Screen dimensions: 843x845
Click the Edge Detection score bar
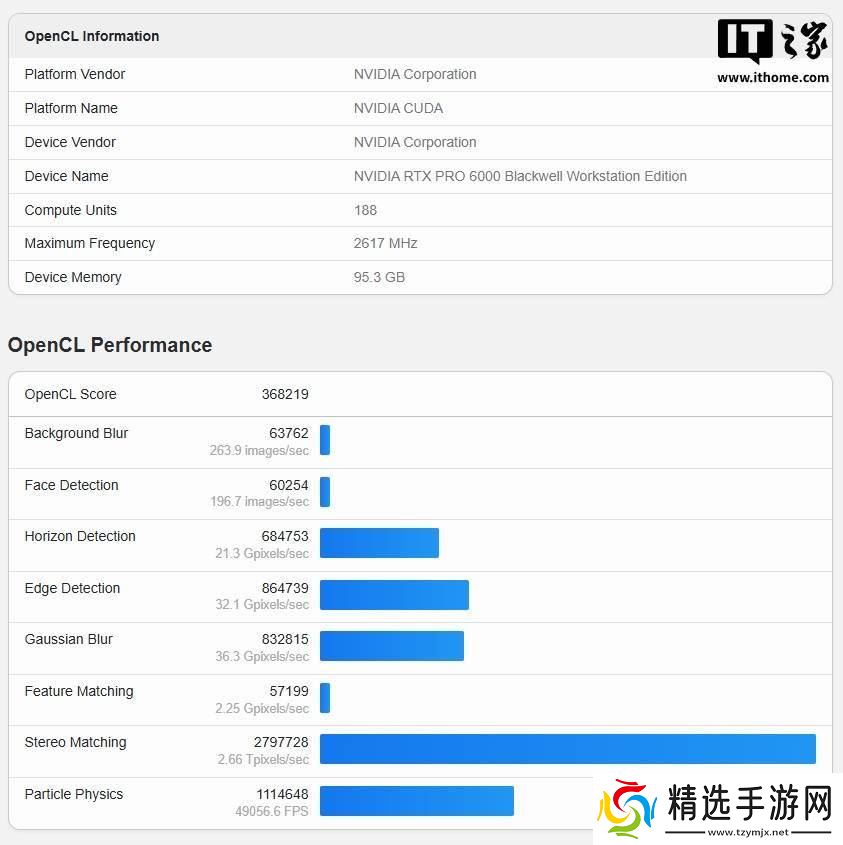[x=394, y=595]
